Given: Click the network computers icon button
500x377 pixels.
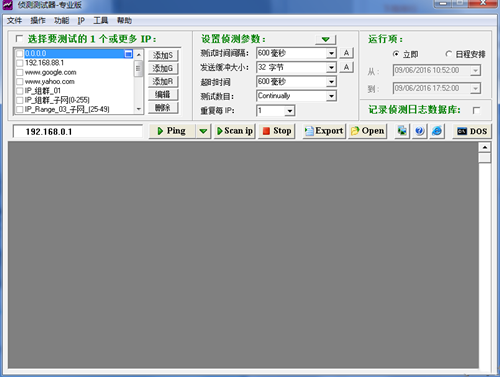Looking at the screenshot, I should (402, 131).
